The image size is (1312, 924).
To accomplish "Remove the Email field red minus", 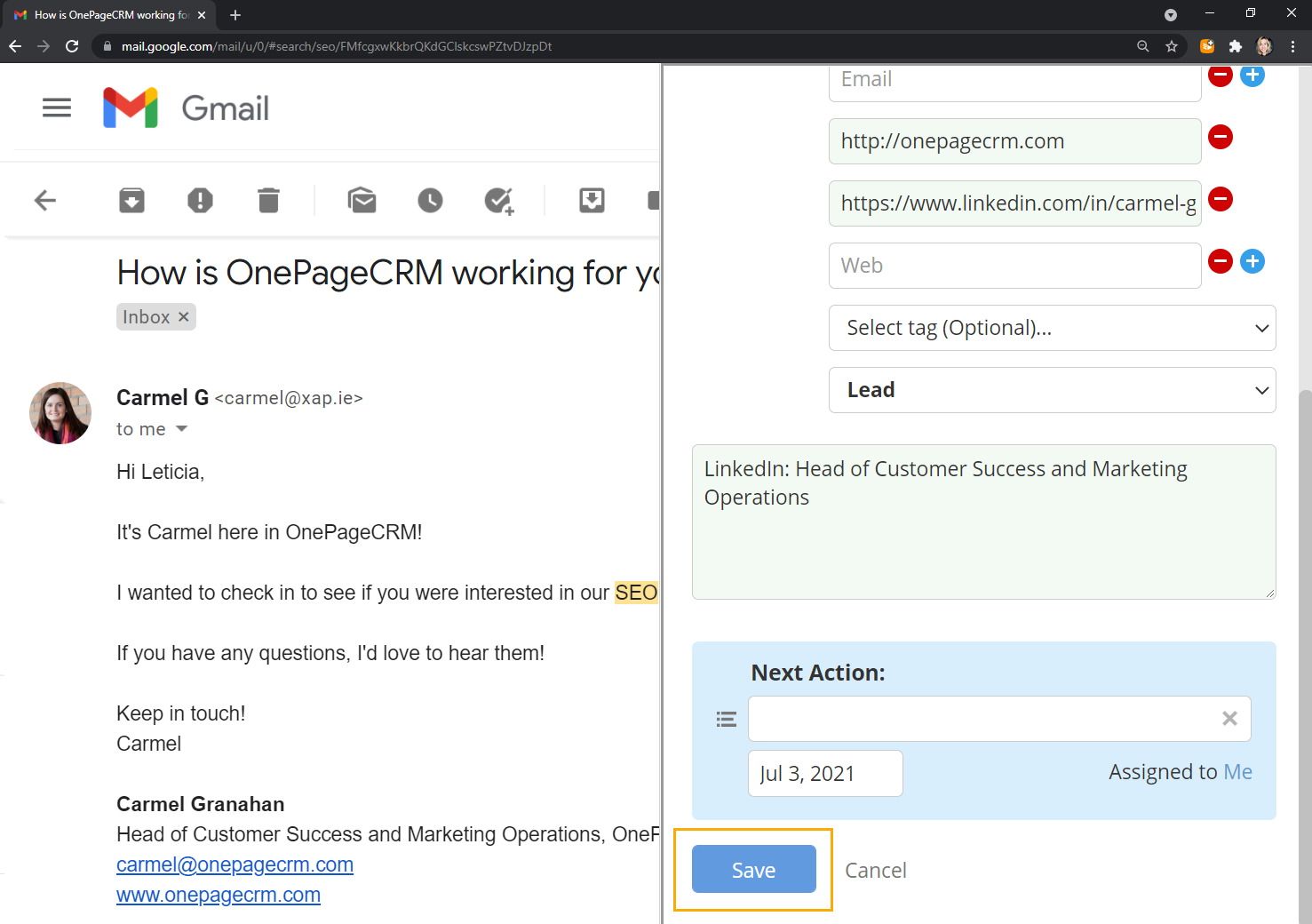I will (1221, 76).
